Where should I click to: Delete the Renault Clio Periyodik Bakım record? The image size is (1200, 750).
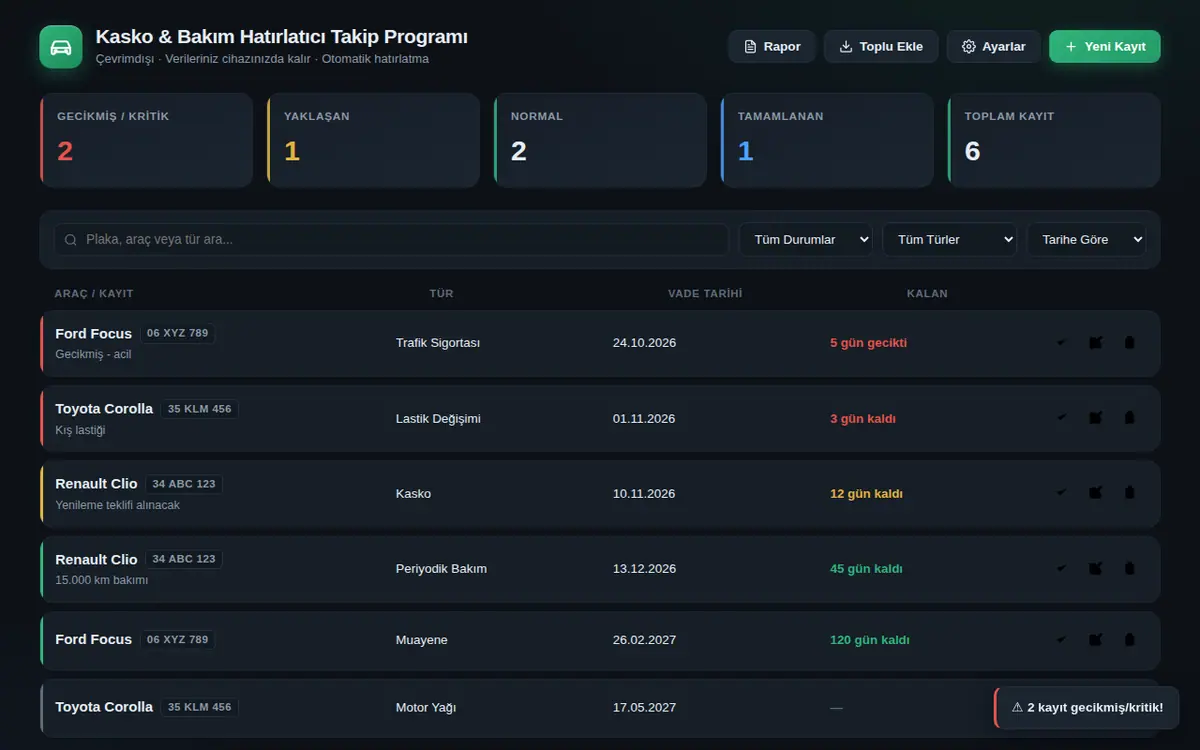tap(1130, 569)
